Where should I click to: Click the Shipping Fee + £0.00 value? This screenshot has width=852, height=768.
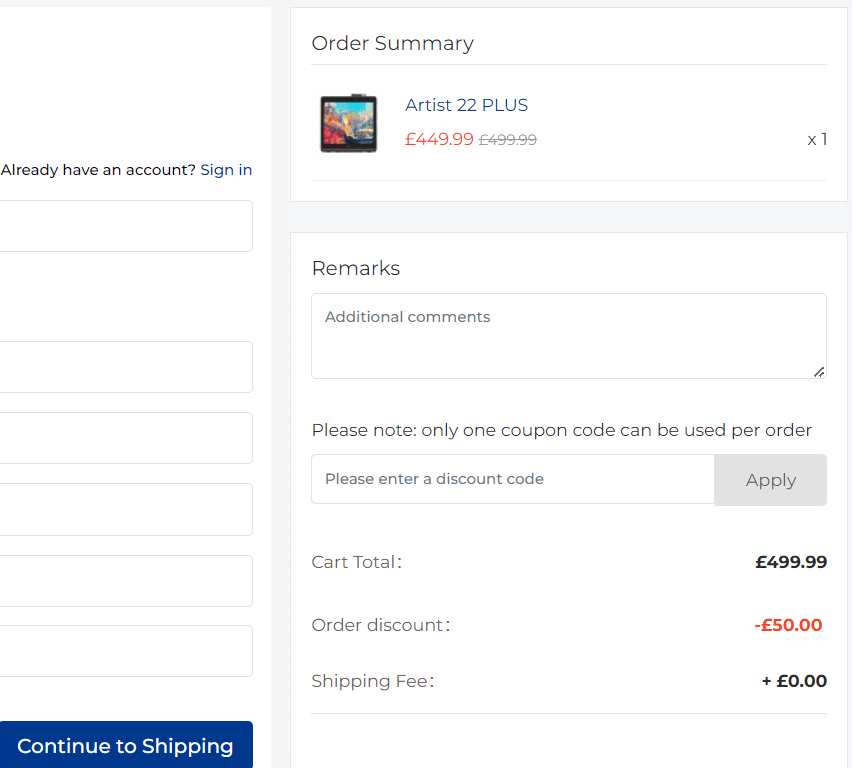(x=797, y=681)
